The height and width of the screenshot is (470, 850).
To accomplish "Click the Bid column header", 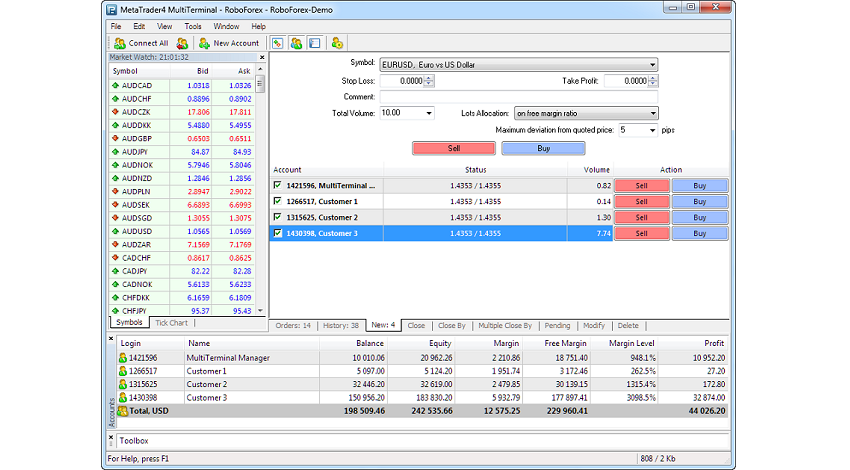I will tap(202, 71).
